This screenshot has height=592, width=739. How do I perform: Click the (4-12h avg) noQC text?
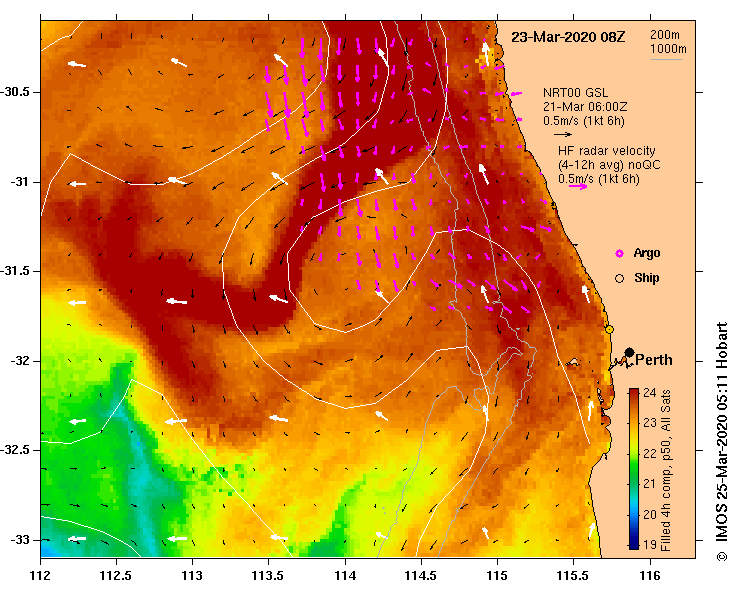pyautogui.click(x=609, y=165)
